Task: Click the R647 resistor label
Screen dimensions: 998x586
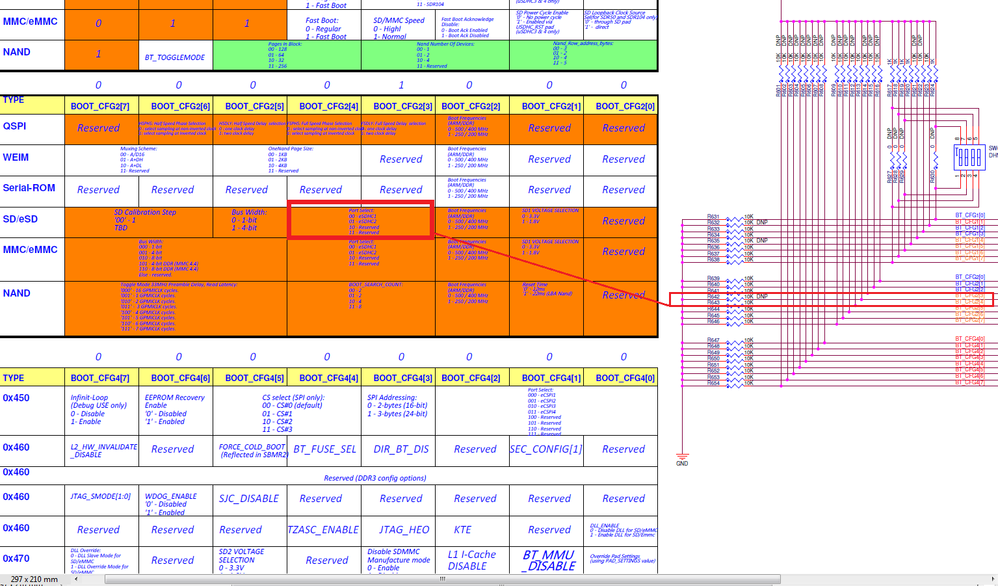Action: coord(713,340)
